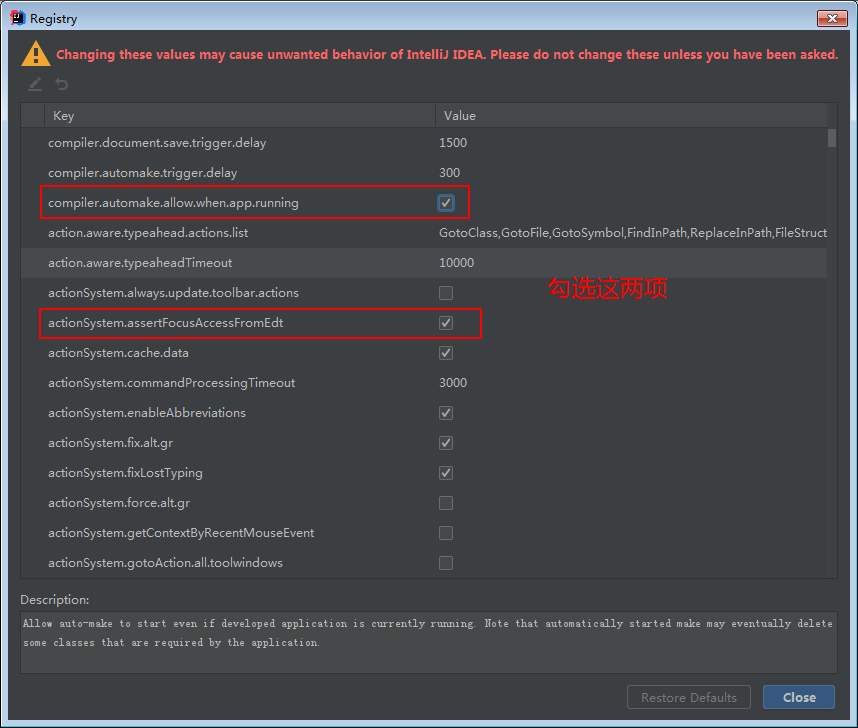Click the warning triangle icon
This screenshot has height=728, width=858.
[36, 54]
